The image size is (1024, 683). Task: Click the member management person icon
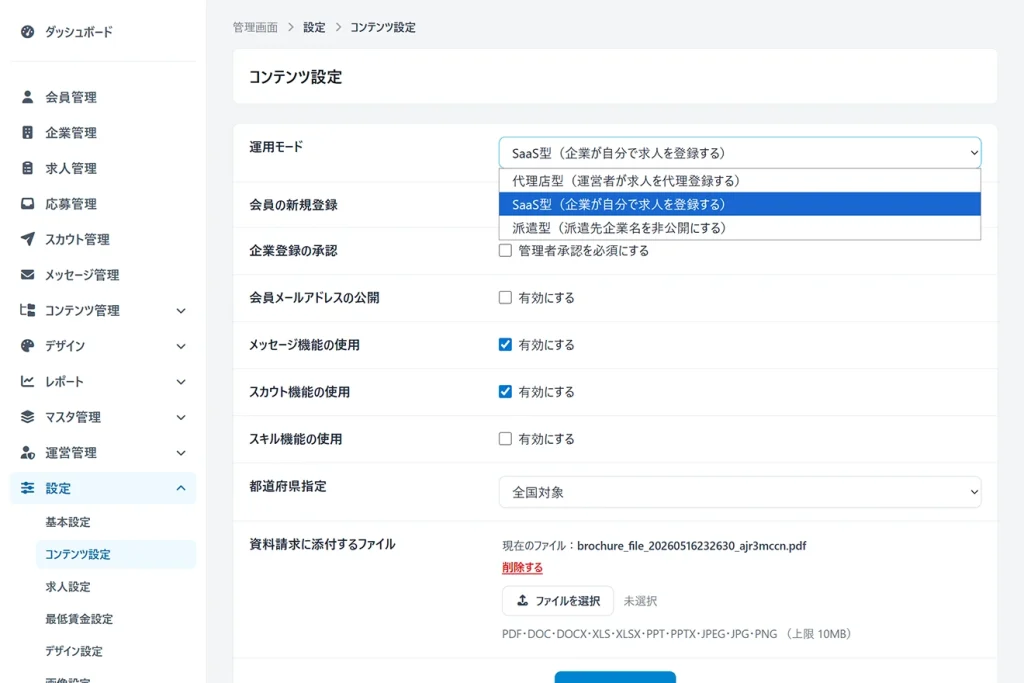click(x=27, y=97)
